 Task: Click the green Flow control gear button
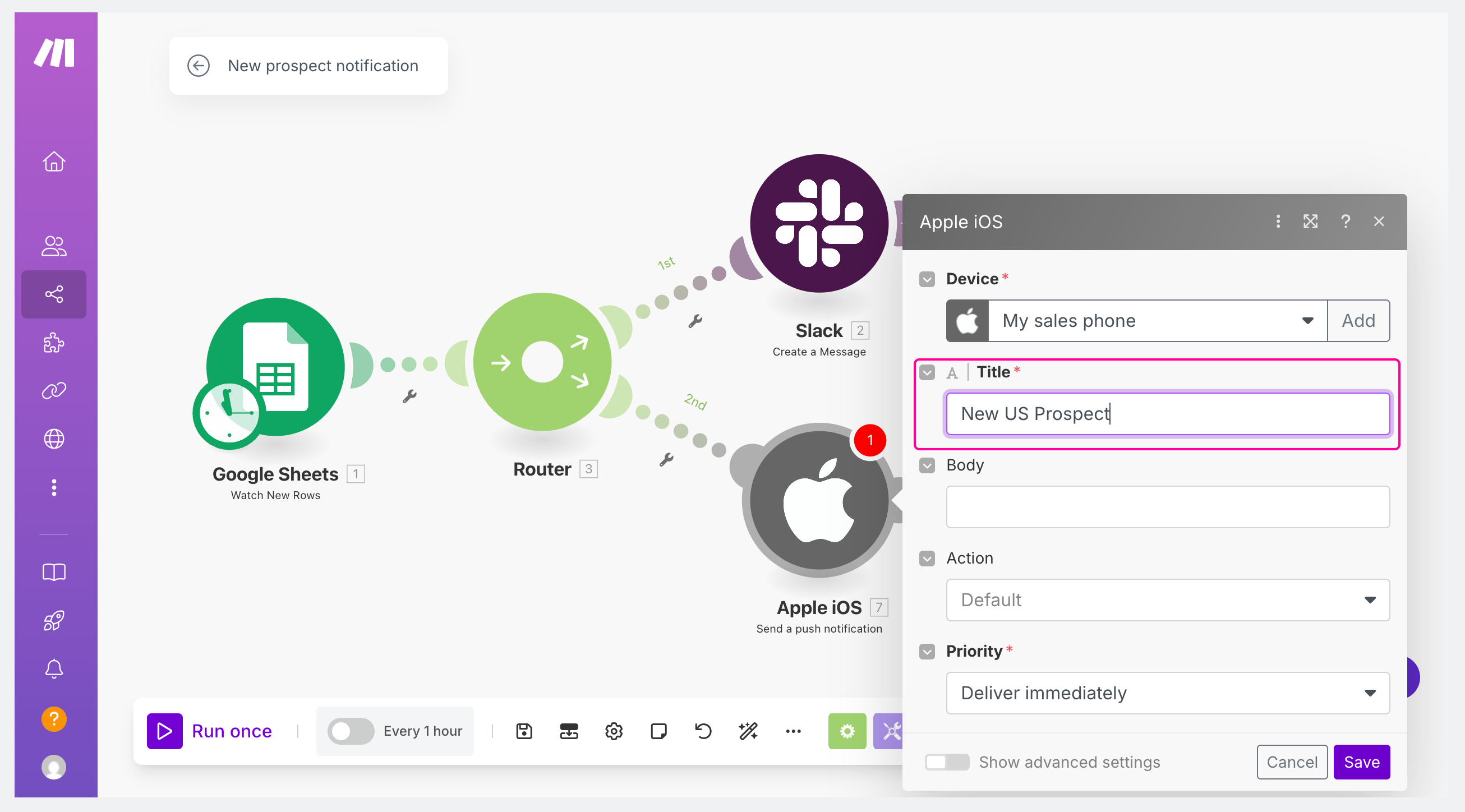847,731
